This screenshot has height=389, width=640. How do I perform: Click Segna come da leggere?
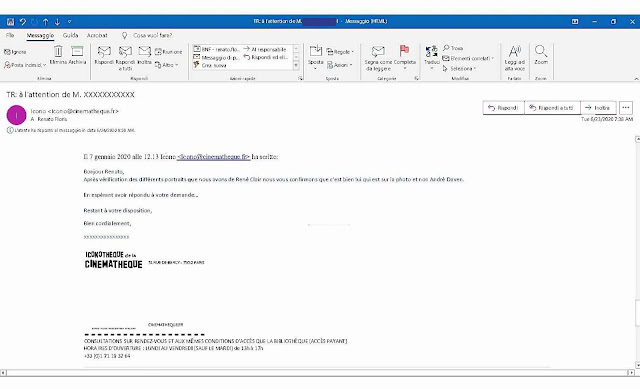click(378, 58)
